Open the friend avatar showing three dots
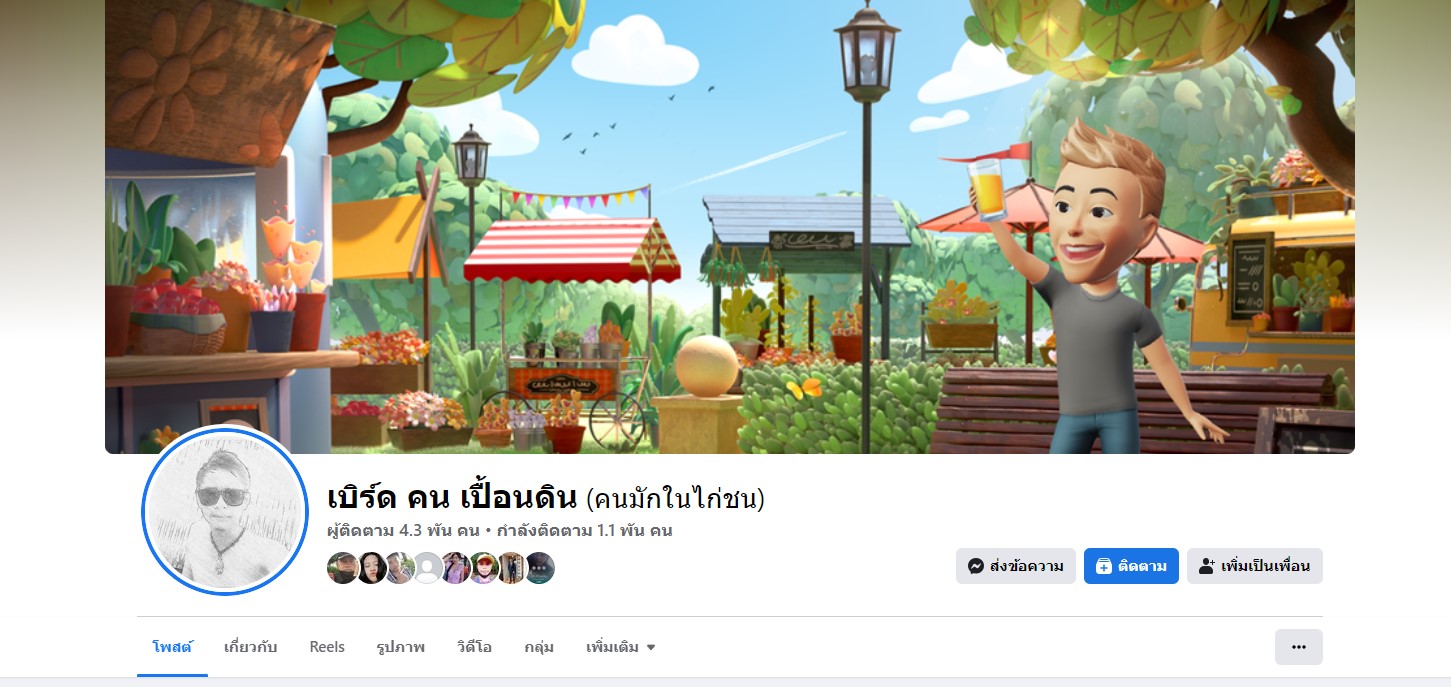The width and height of the screenshot is (1451, 687). click(539, 568)
